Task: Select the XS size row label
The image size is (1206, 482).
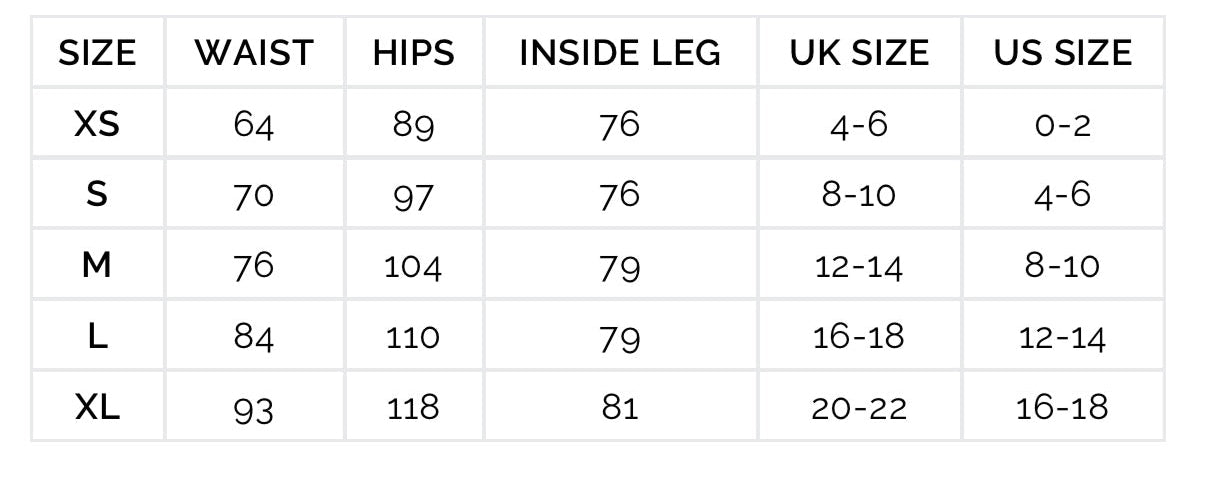Action: tap(97, 124)
